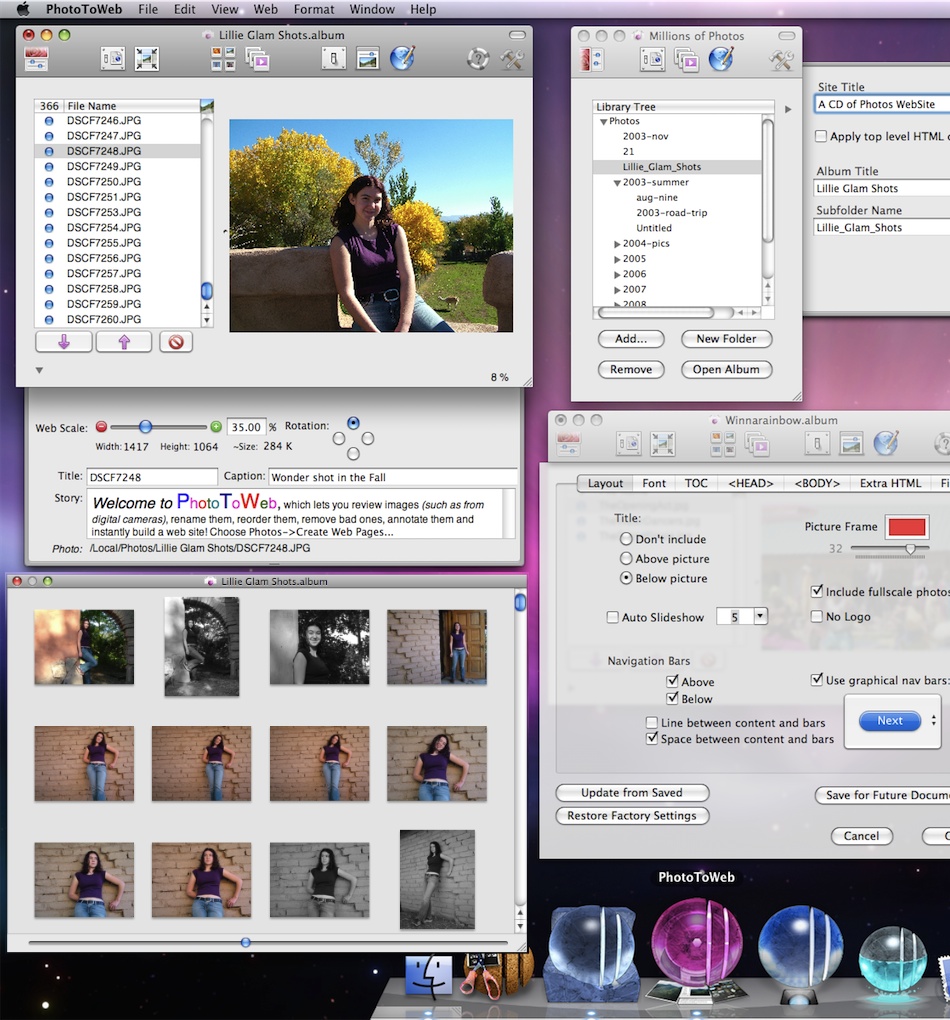
Task: Expand the 2004-pics folder
Action: coord(617,244)
